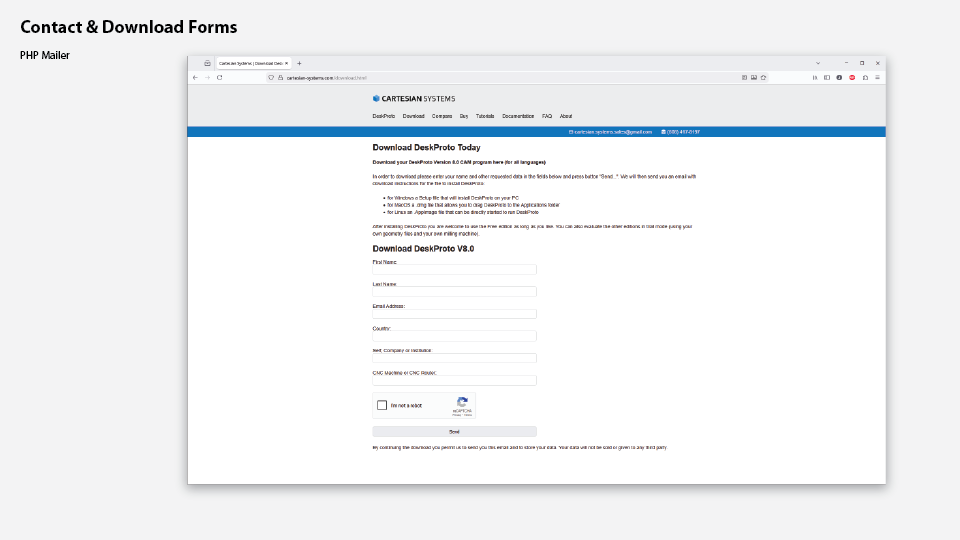Image resolution: width=960 pixels, height=540 pixels.
Task: Select the FAQ navigation link
Action: click(547, 116)
